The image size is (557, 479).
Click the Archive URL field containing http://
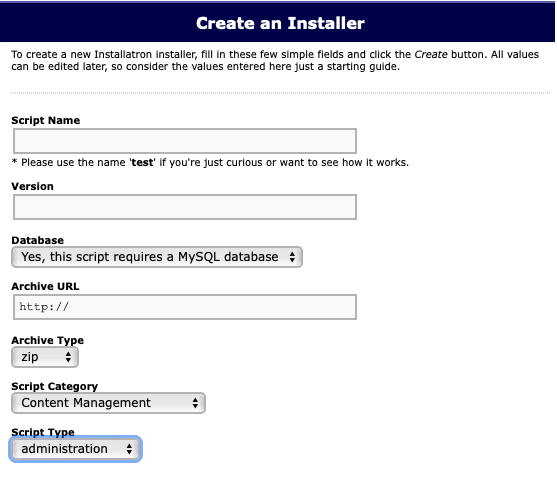pos(185,307)
